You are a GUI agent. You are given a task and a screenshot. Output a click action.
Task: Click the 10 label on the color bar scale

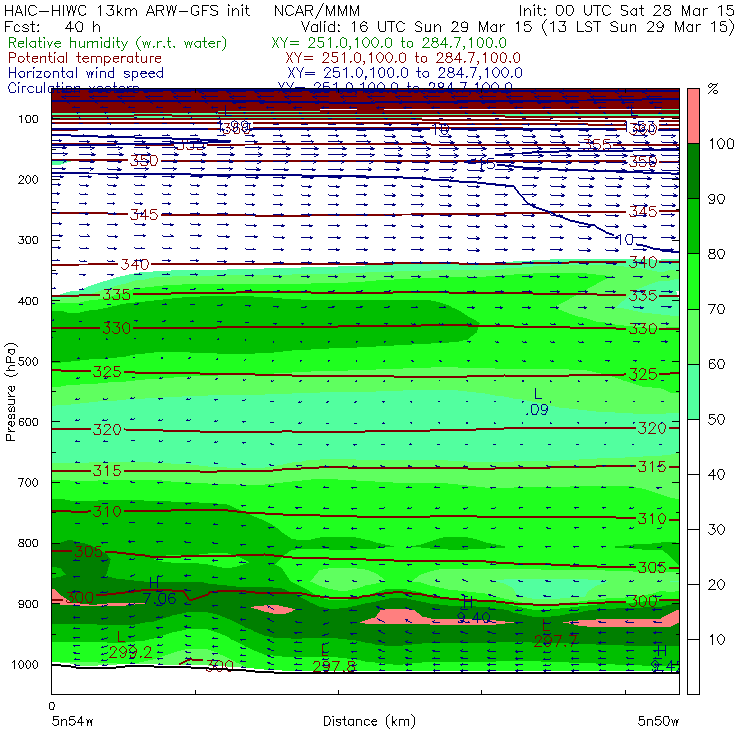pyautogui.click(x=716, y=640)
